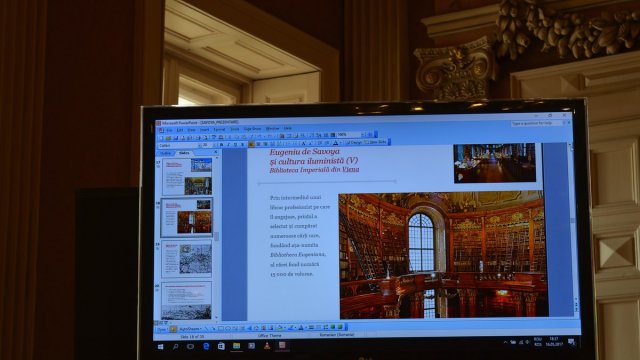
Task: Expand the AutoShapes menu
Action: [x=190, y=329]
